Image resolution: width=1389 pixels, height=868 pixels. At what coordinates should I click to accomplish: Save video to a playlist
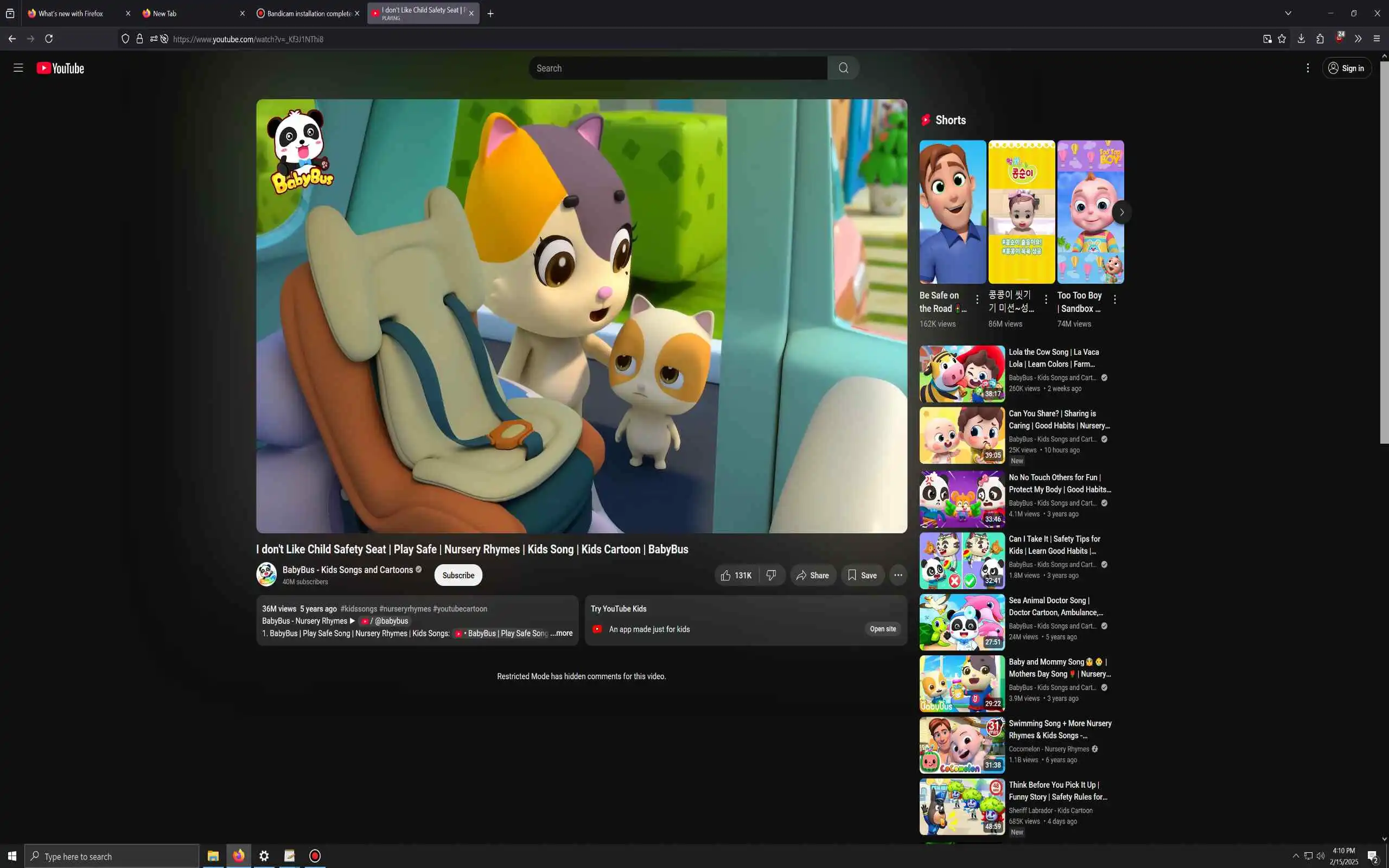pyautogui.click(x=862, y=575)
